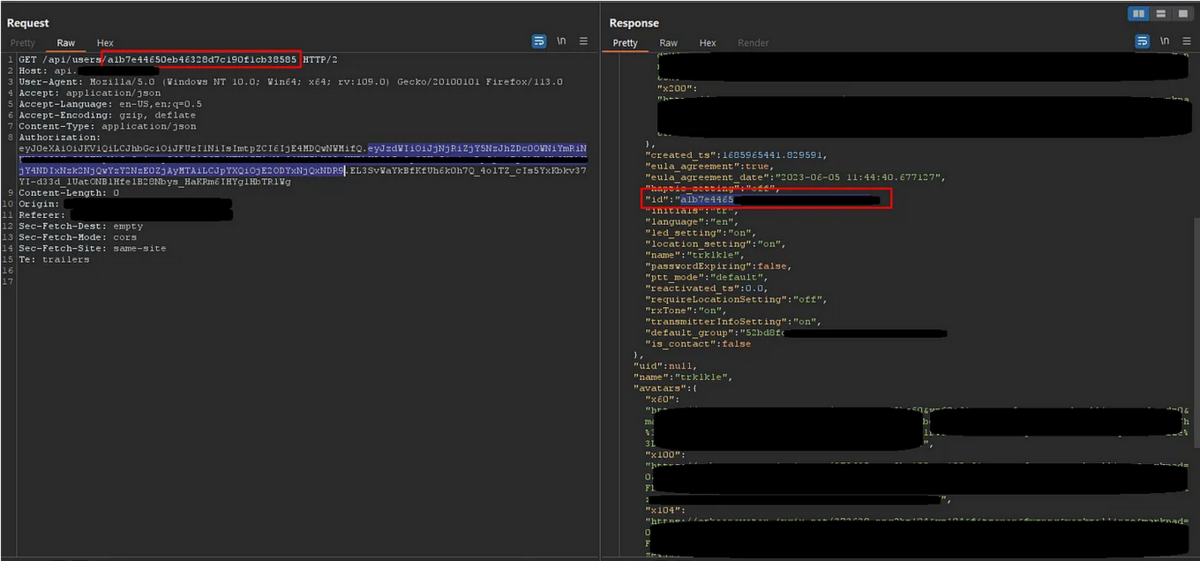This screenshot has height=561, width=1200.
Task: Click the "x104": key in avatars
Action: 667,509
